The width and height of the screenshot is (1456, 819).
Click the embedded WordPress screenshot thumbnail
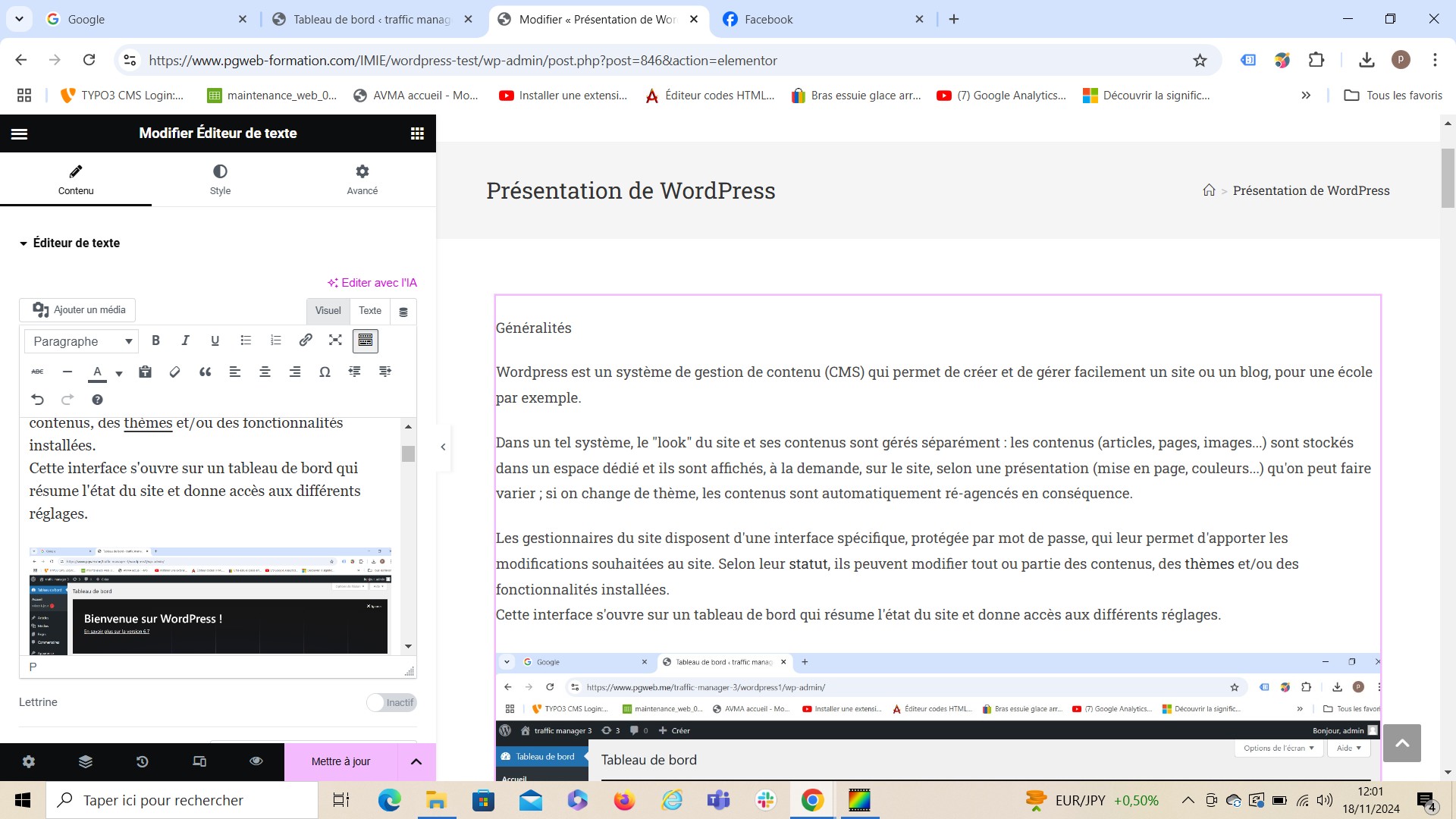pos(210,600)
